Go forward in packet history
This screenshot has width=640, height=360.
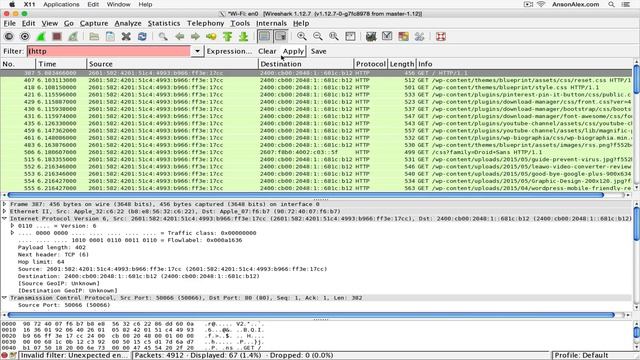[196, 37]
